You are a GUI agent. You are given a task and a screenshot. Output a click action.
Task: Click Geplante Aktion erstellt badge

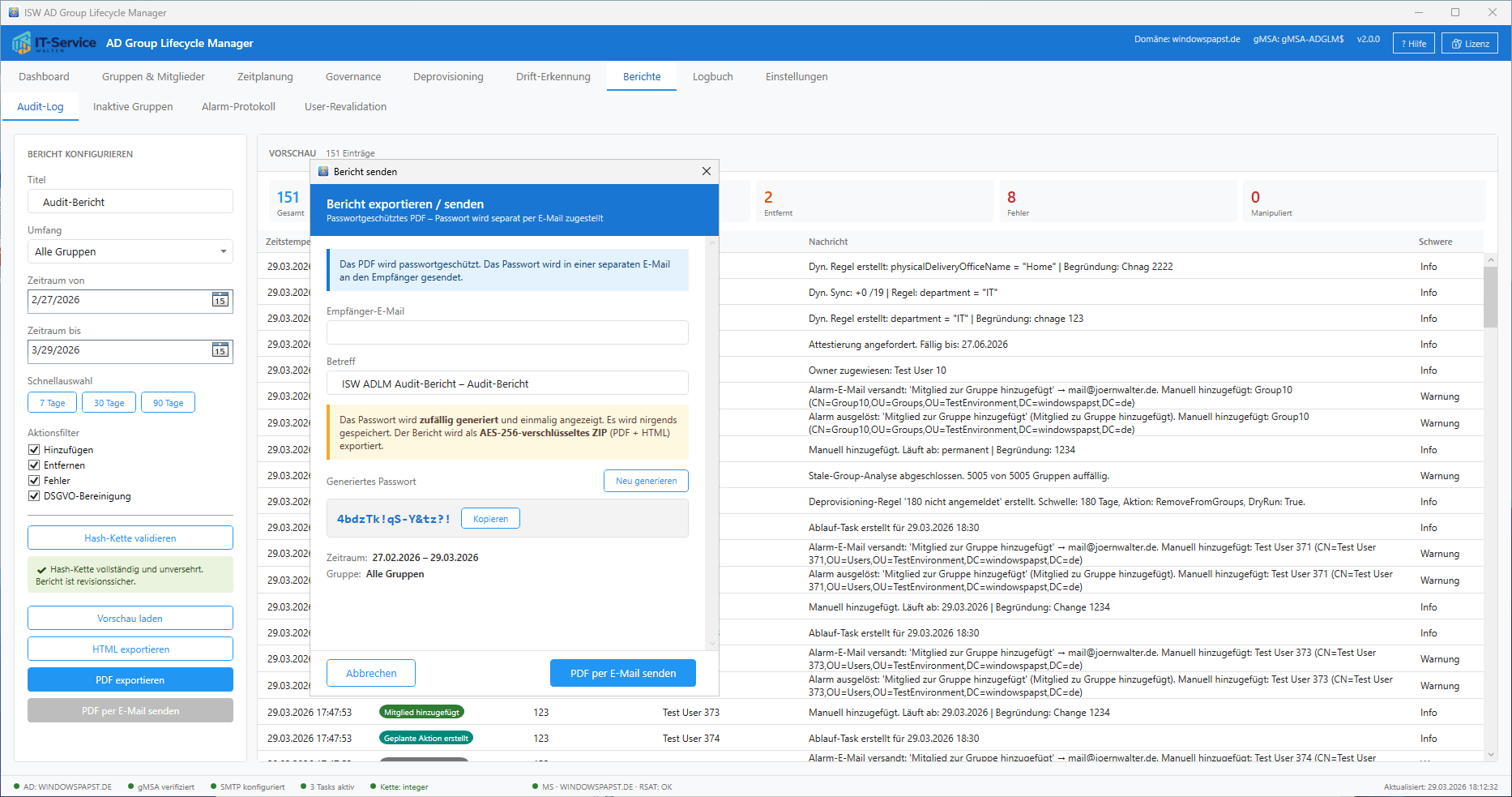pyautogui.click(x=425, y=739)
